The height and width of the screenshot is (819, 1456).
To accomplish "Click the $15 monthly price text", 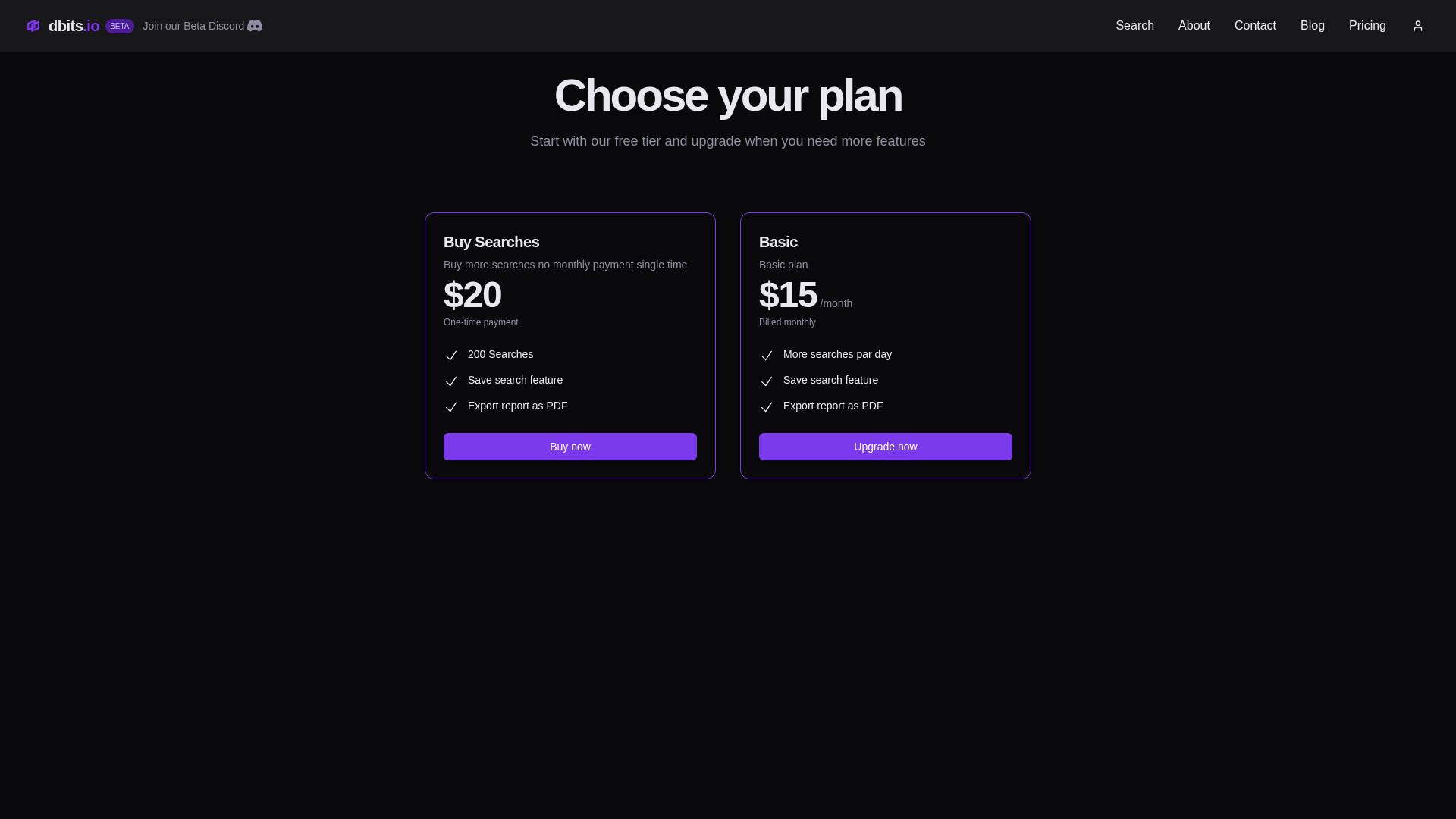I will point(788,295).
